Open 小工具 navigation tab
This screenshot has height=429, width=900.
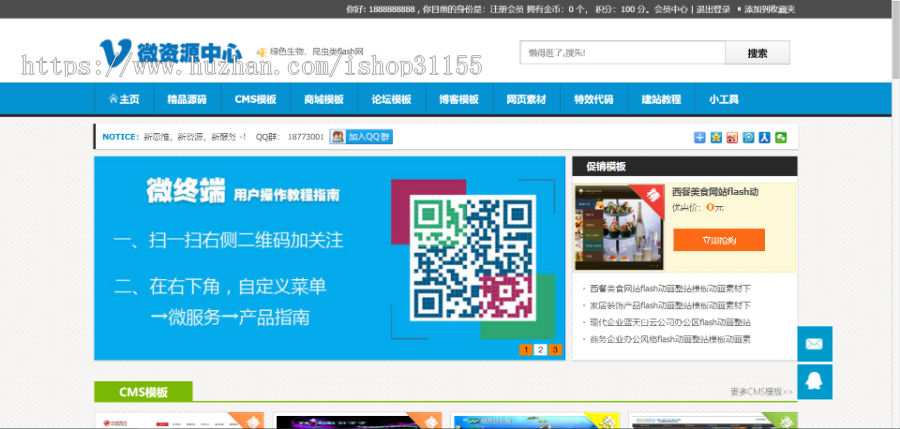[724, 99]
